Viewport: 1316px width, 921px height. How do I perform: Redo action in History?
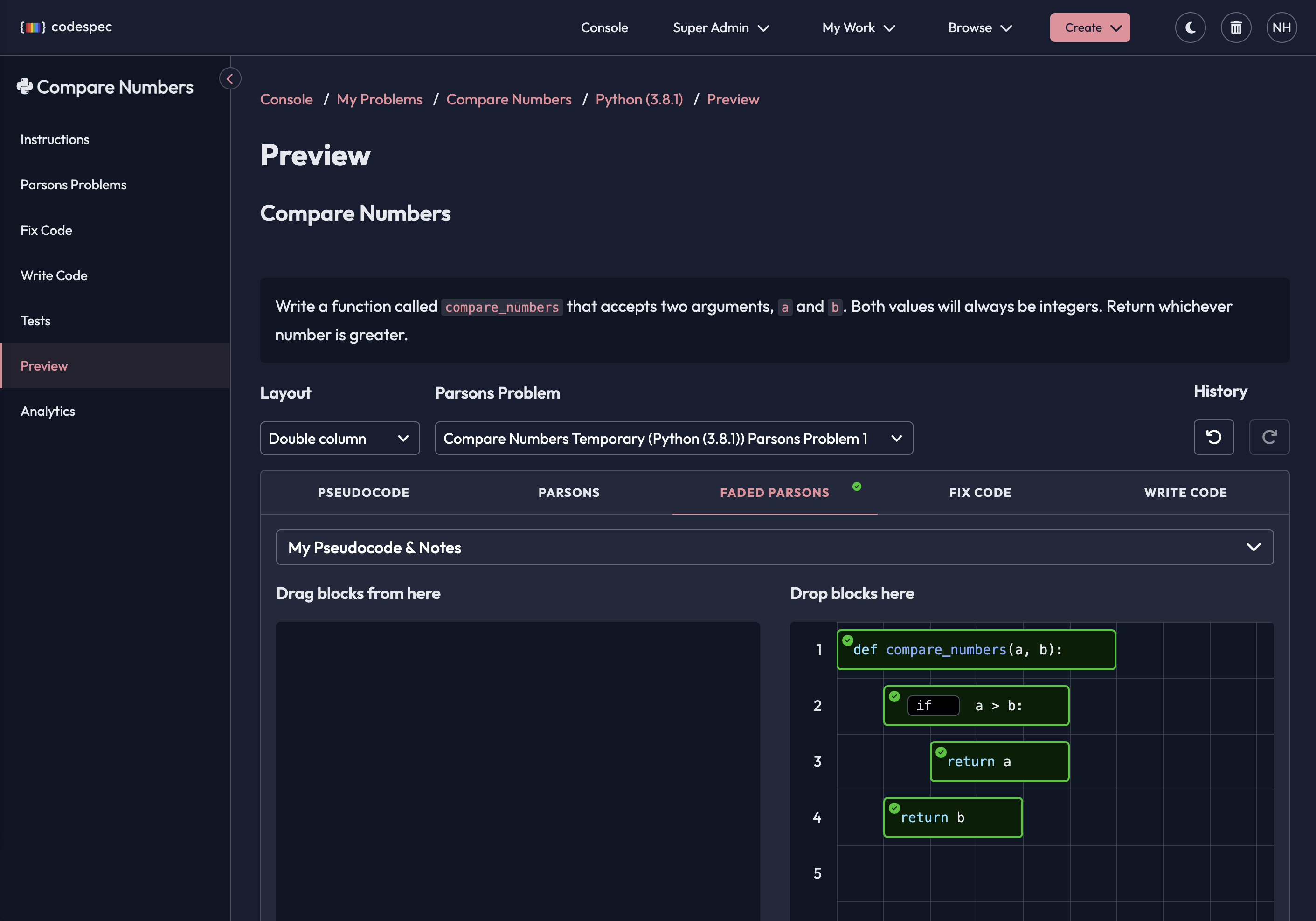1269,437
